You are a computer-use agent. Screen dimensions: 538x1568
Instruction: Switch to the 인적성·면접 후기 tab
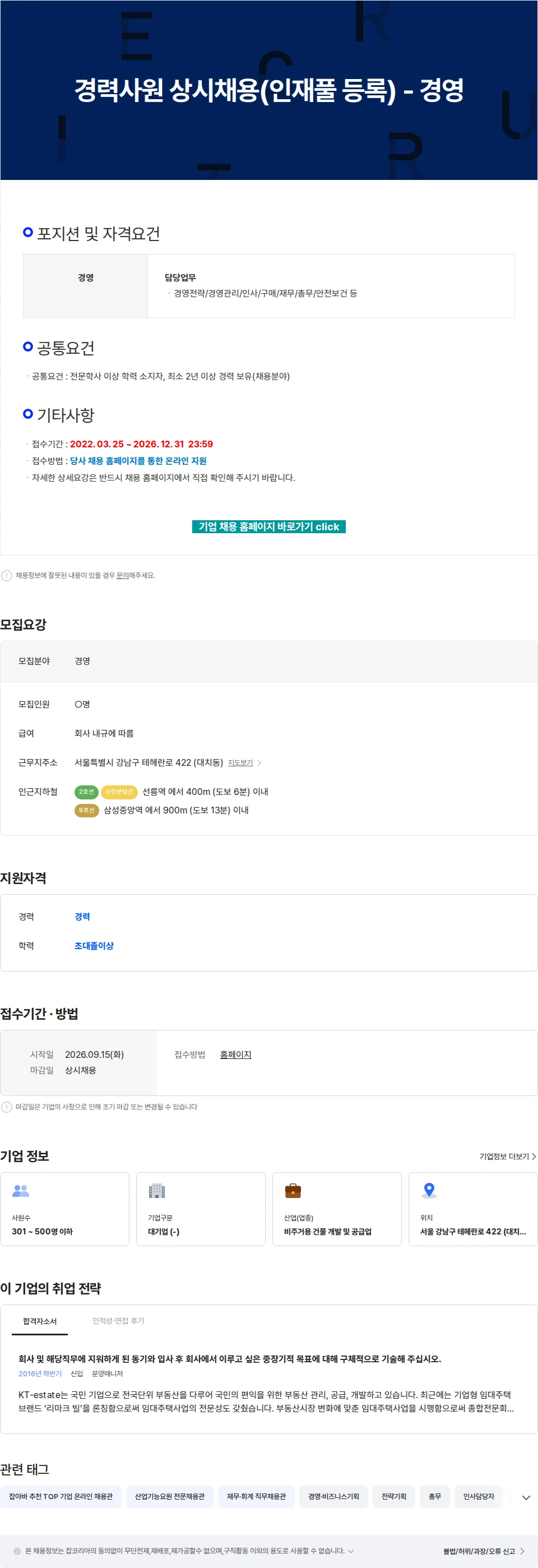click(118, 1320)
